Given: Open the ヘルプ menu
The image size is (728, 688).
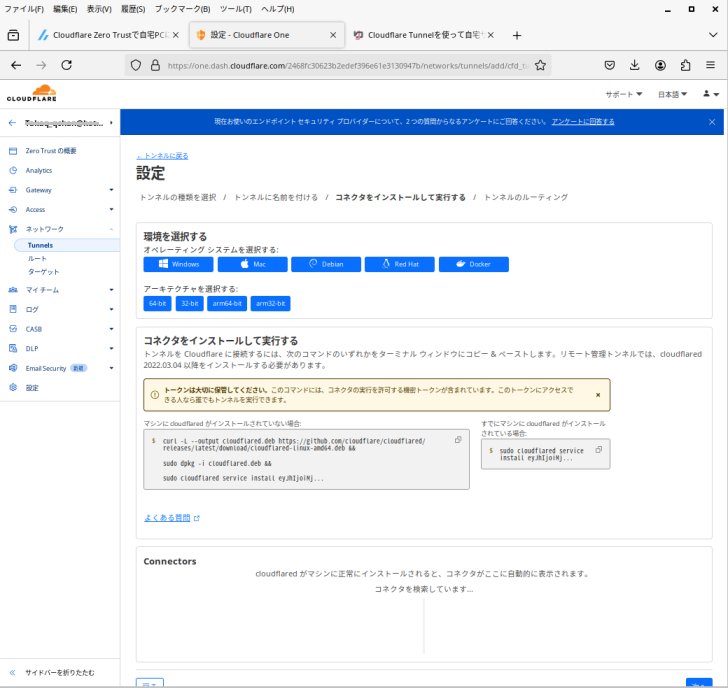Looking at the screenshot, I should coord(278,9).
